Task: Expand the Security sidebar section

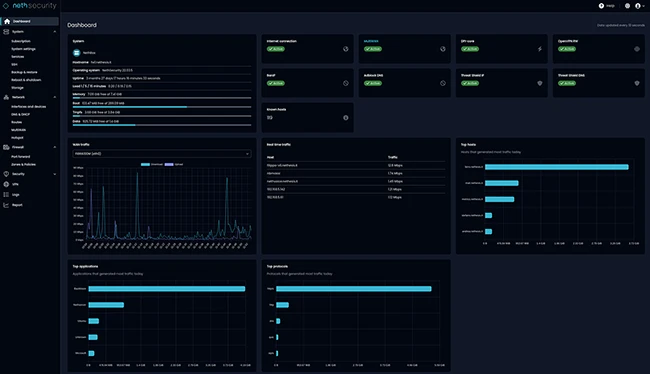Action: tap(55, 174)
